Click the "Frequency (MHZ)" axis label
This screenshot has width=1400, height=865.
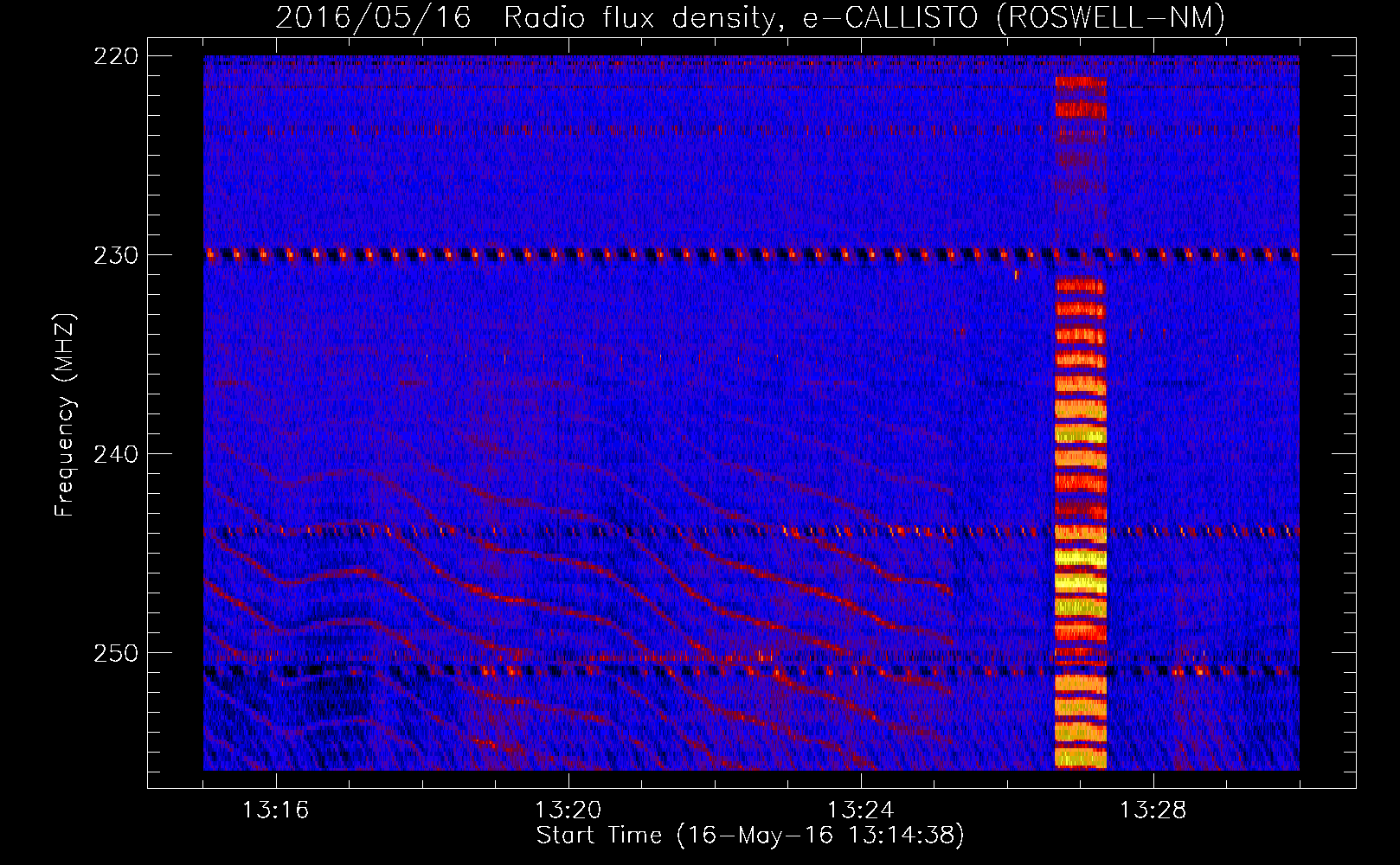(65, 414)
